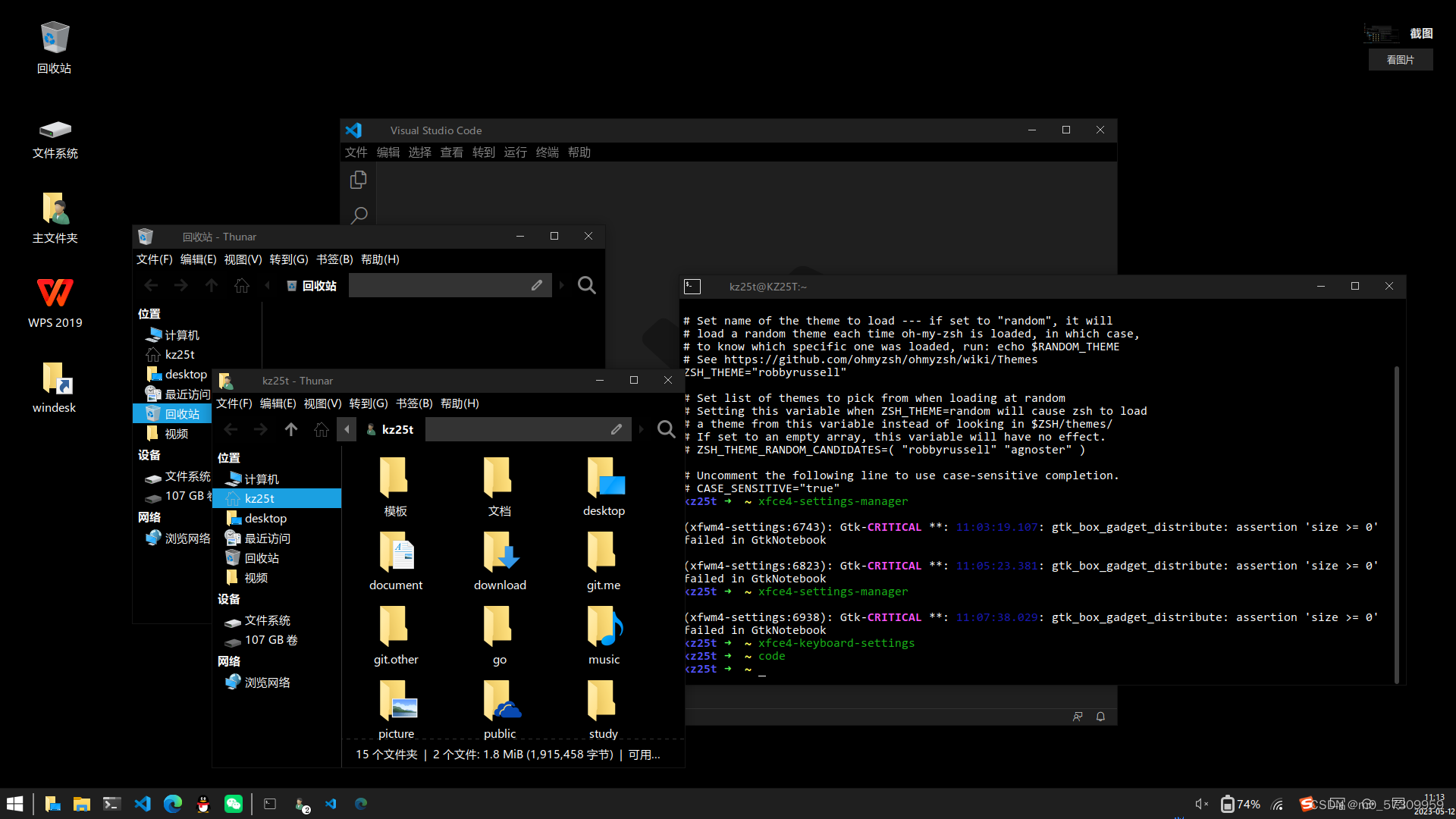Image resolution: width=1456 pixels, height=819 pixels.
Task: Launch WeChat from the taskbar
Action: pyautogui.click(x=233, y=804)
